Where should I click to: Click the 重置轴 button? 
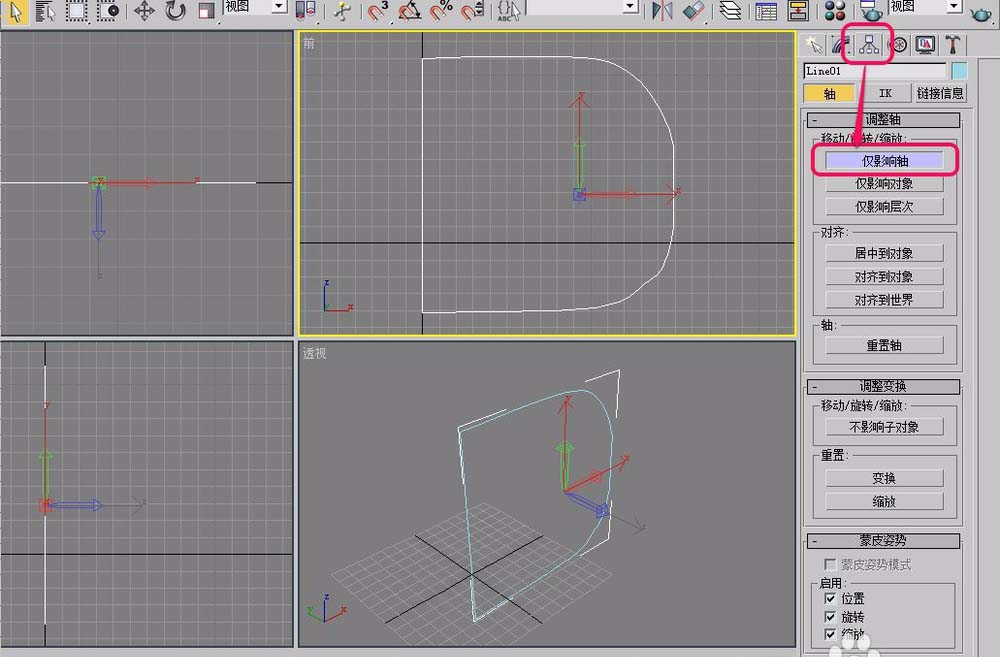(x=884, y=345)
